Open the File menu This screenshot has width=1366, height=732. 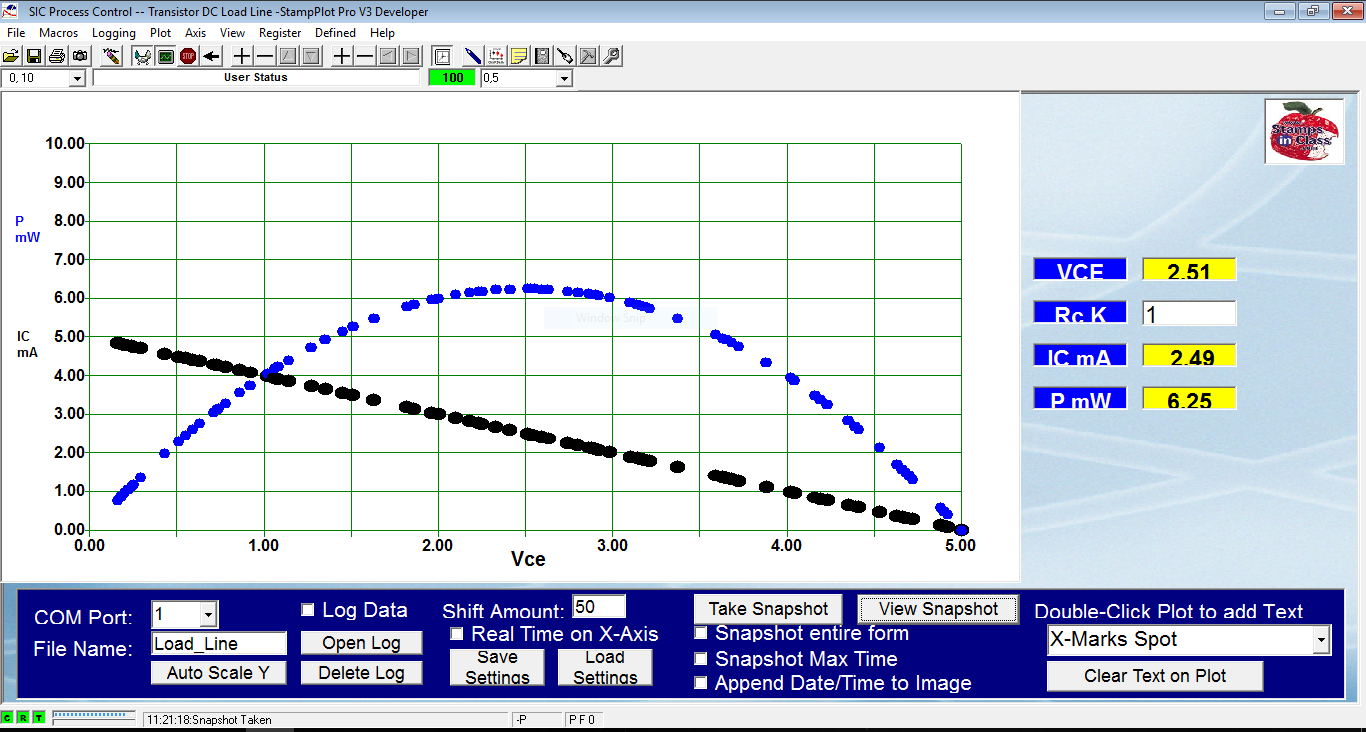pos(16,33)
